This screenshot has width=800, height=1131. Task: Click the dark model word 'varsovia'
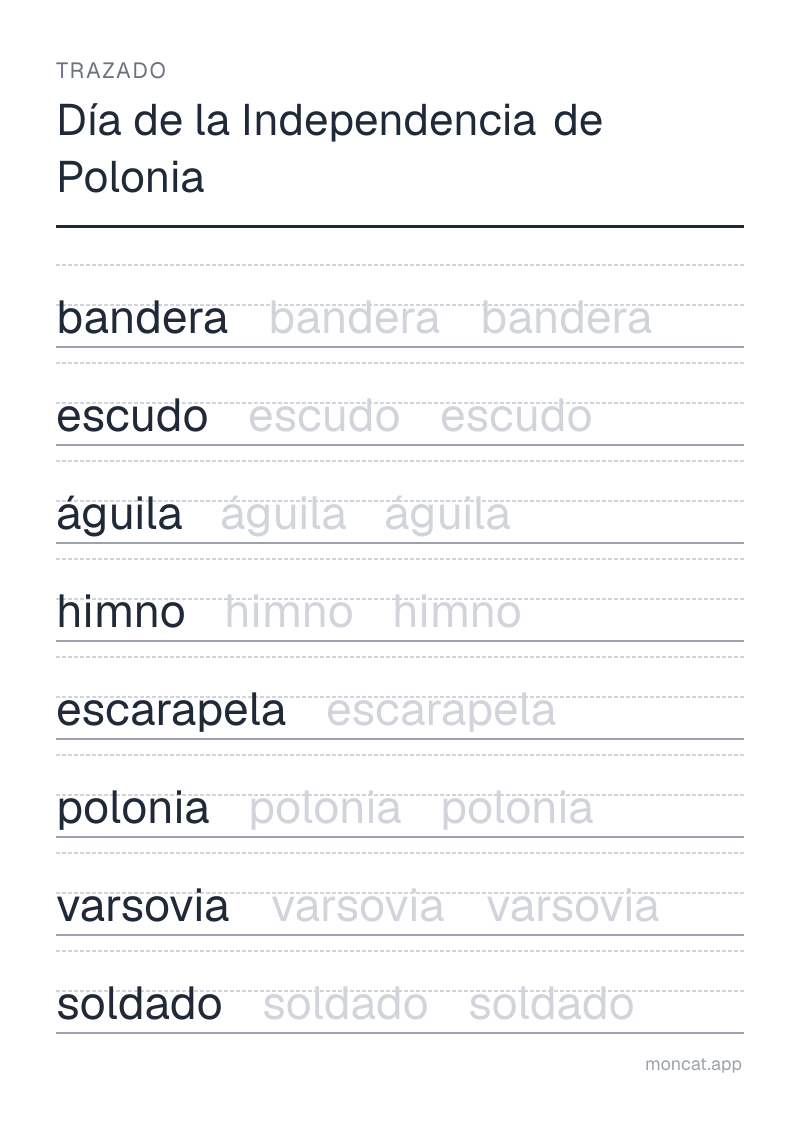pos(143,907)
